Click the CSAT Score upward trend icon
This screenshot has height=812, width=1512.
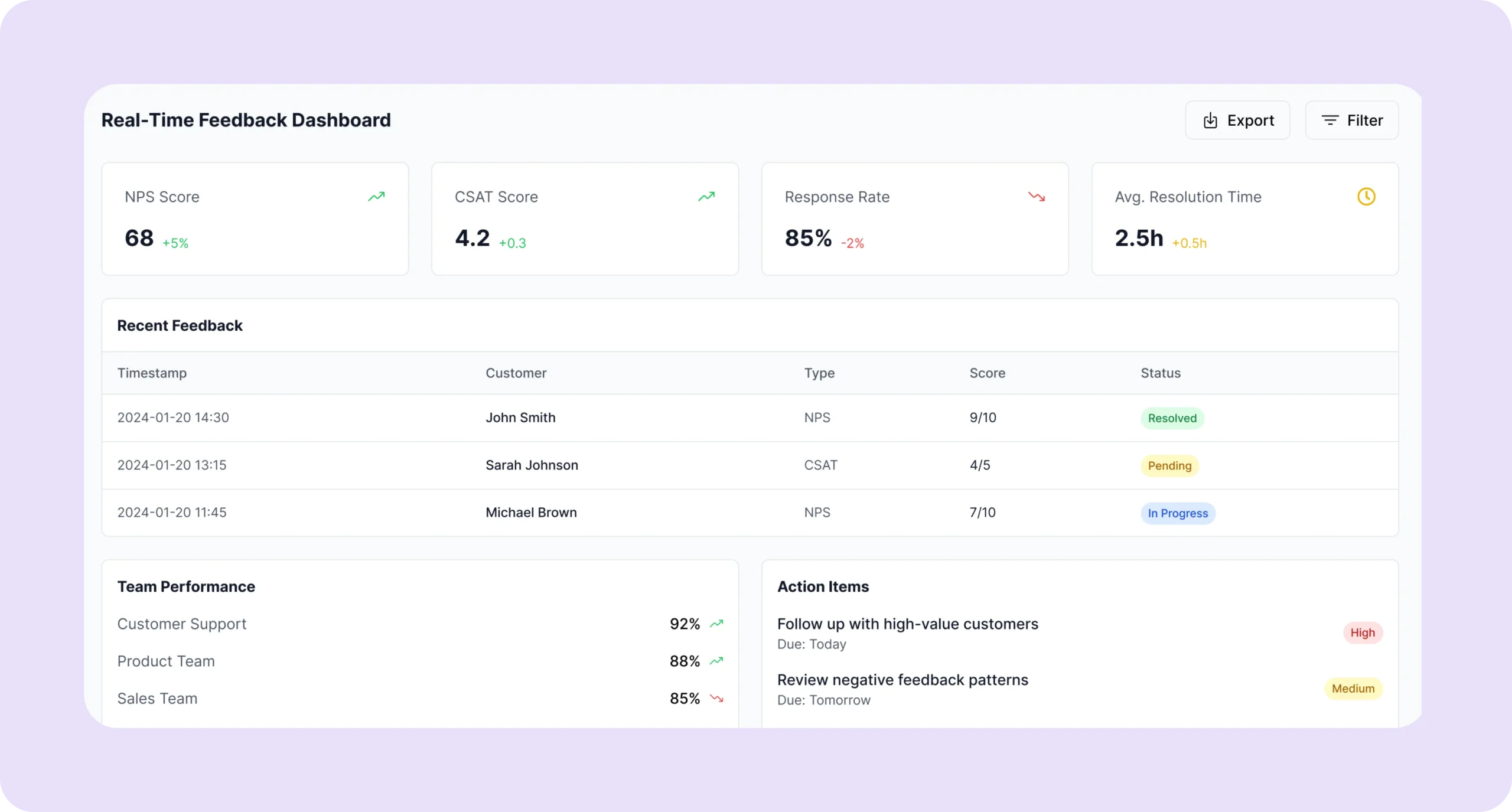coord(706,197)
